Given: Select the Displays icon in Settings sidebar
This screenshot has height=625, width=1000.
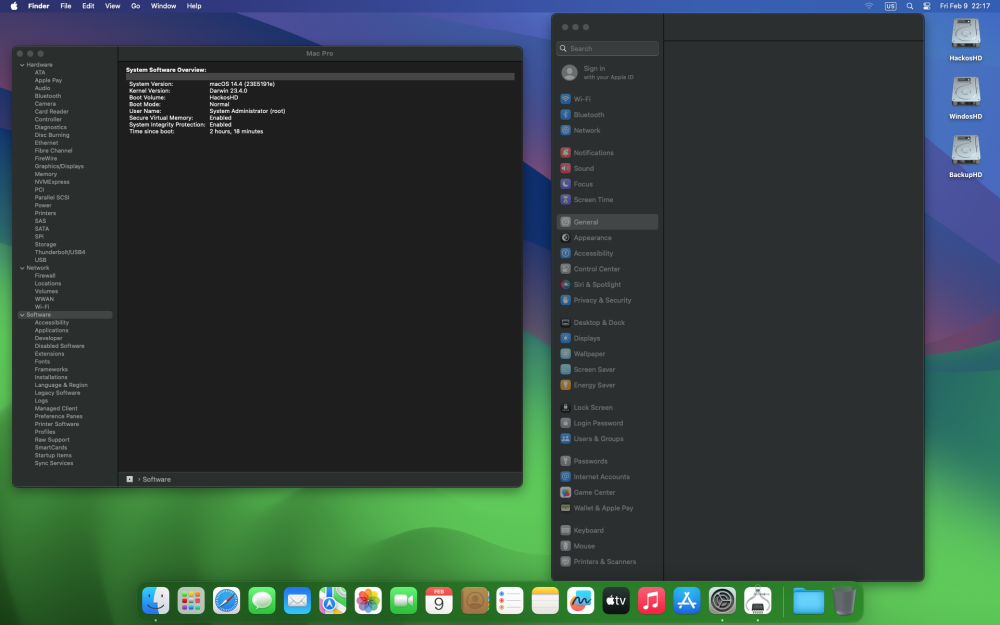Looking at the screenshot, I should click(565, 338).
